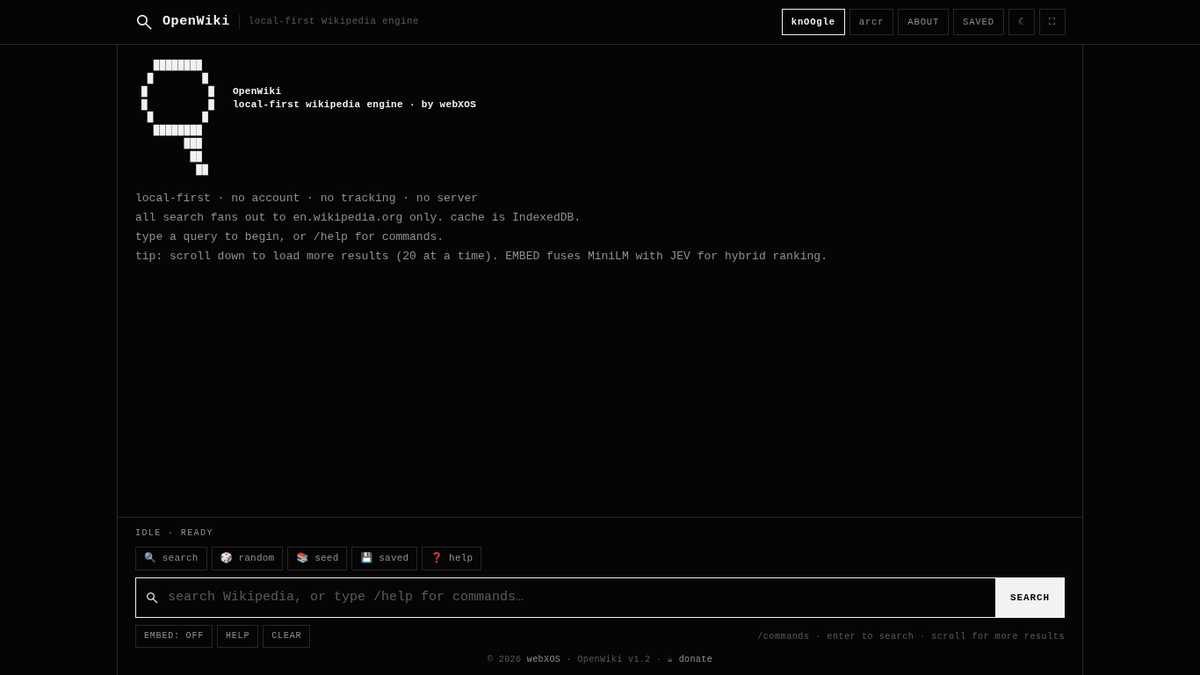The width and height of the screenshot is (1200, 675).
Task: Open the webXOS footer link
Action: pyautogui.click(x=543, y=660)
